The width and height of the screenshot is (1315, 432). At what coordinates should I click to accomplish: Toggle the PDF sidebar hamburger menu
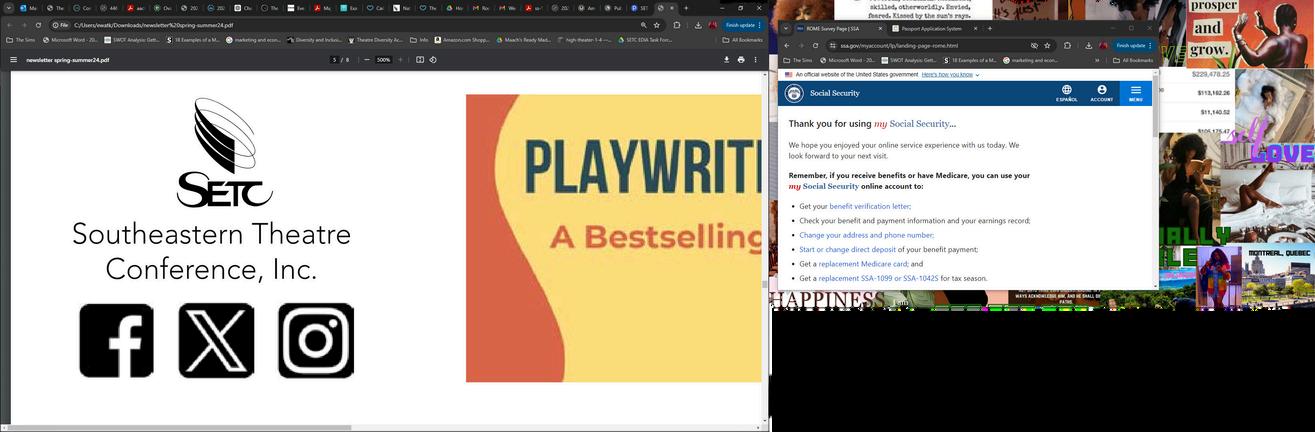[x=13, y=60]
